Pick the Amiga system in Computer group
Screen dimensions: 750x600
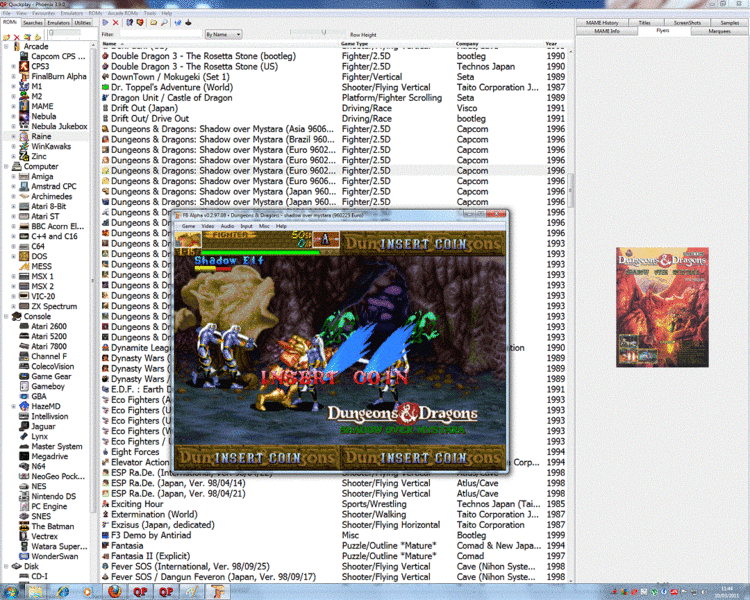(42, 177)
